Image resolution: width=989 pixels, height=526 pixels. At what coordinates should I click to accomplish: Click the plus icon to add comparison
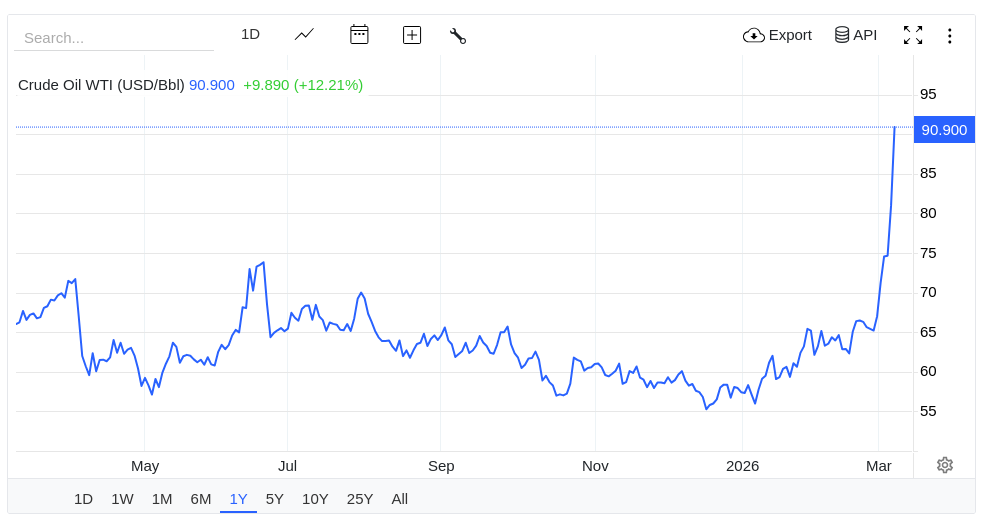[x=412, y=35]
